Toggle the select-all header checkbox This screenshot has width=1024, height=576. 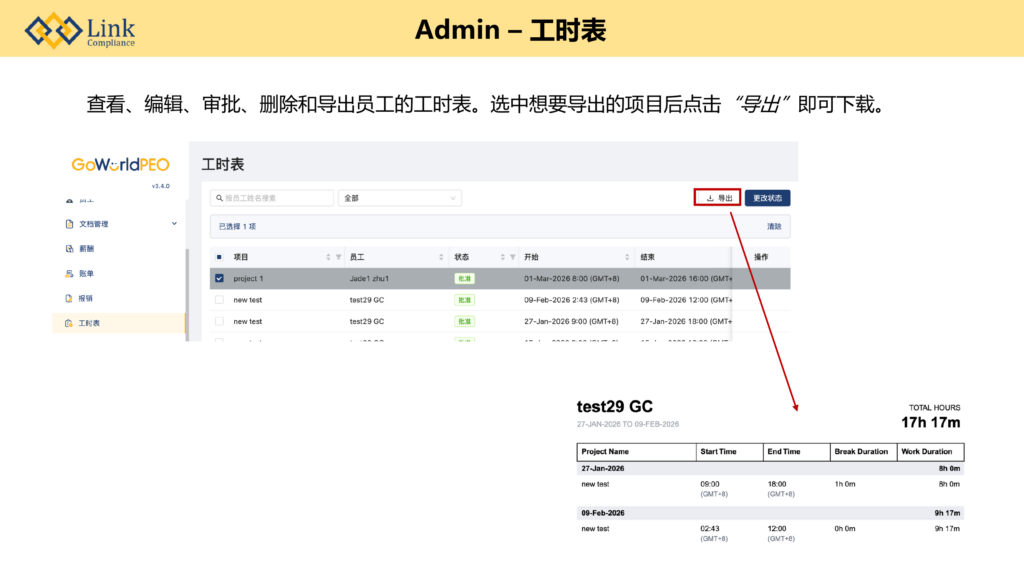click(x=219, y=257)
